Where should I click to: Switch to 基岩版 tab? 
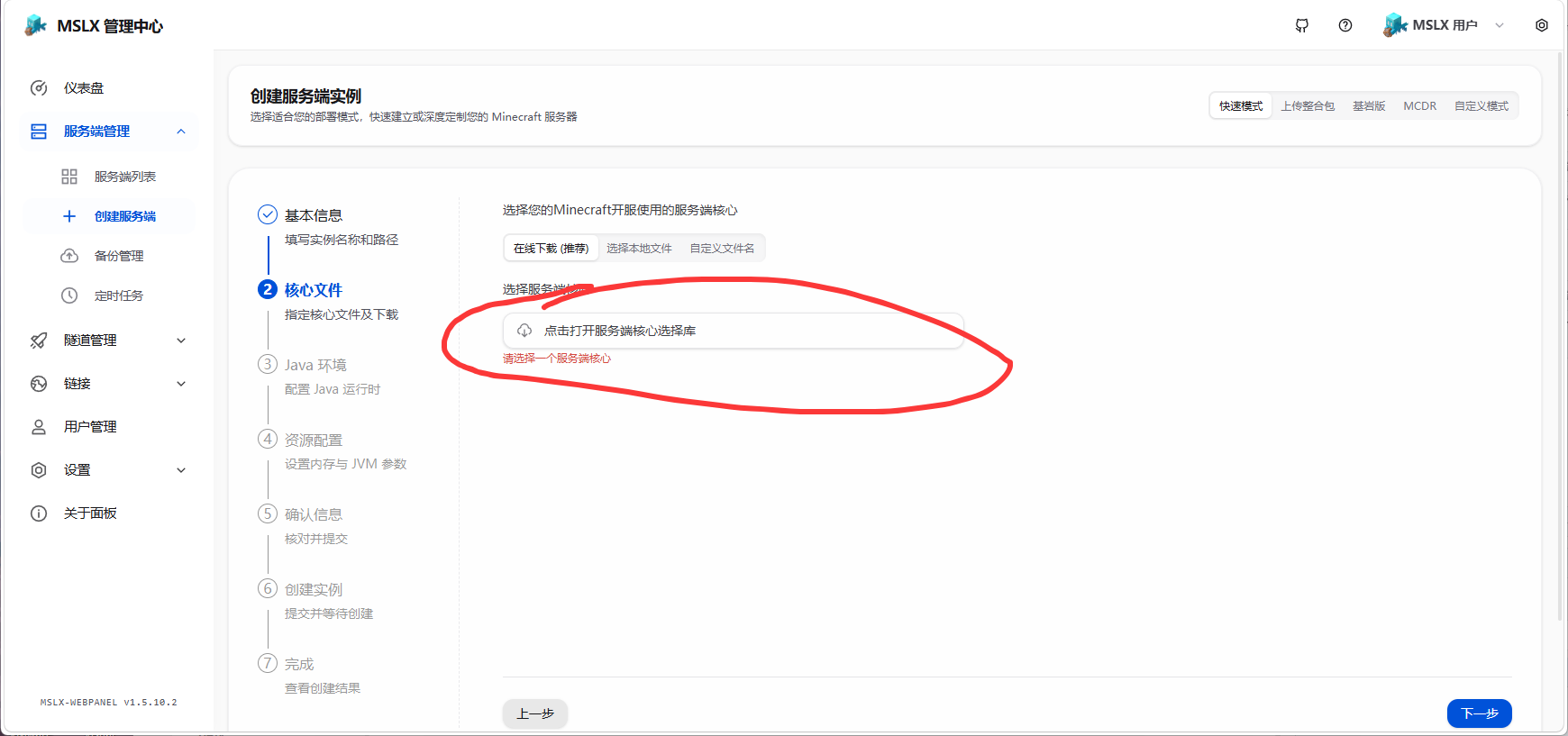pos(1369,105)
